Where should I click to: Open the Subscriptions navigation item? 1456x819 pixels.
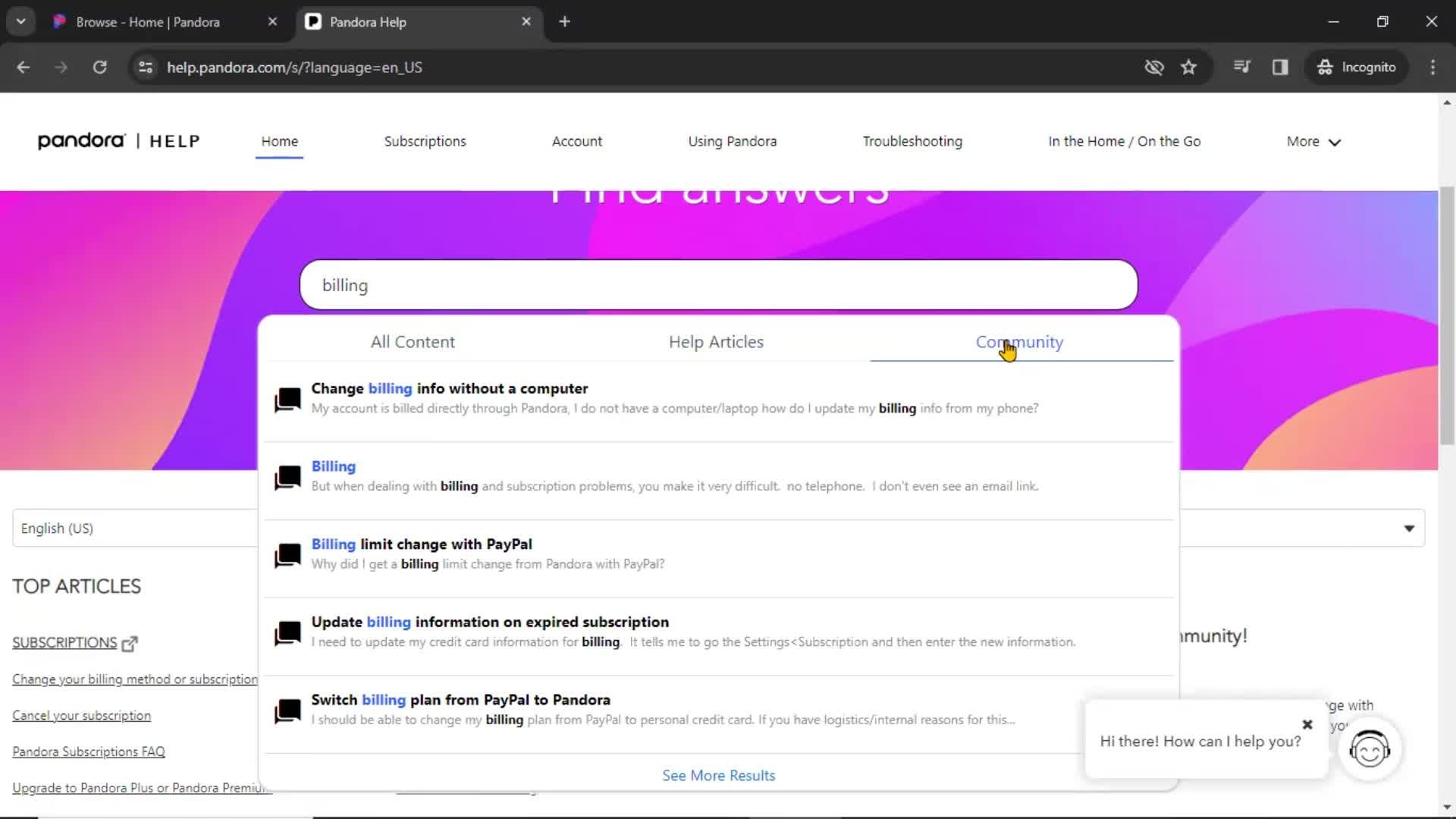pyautogui.click(x=425, y=141)
